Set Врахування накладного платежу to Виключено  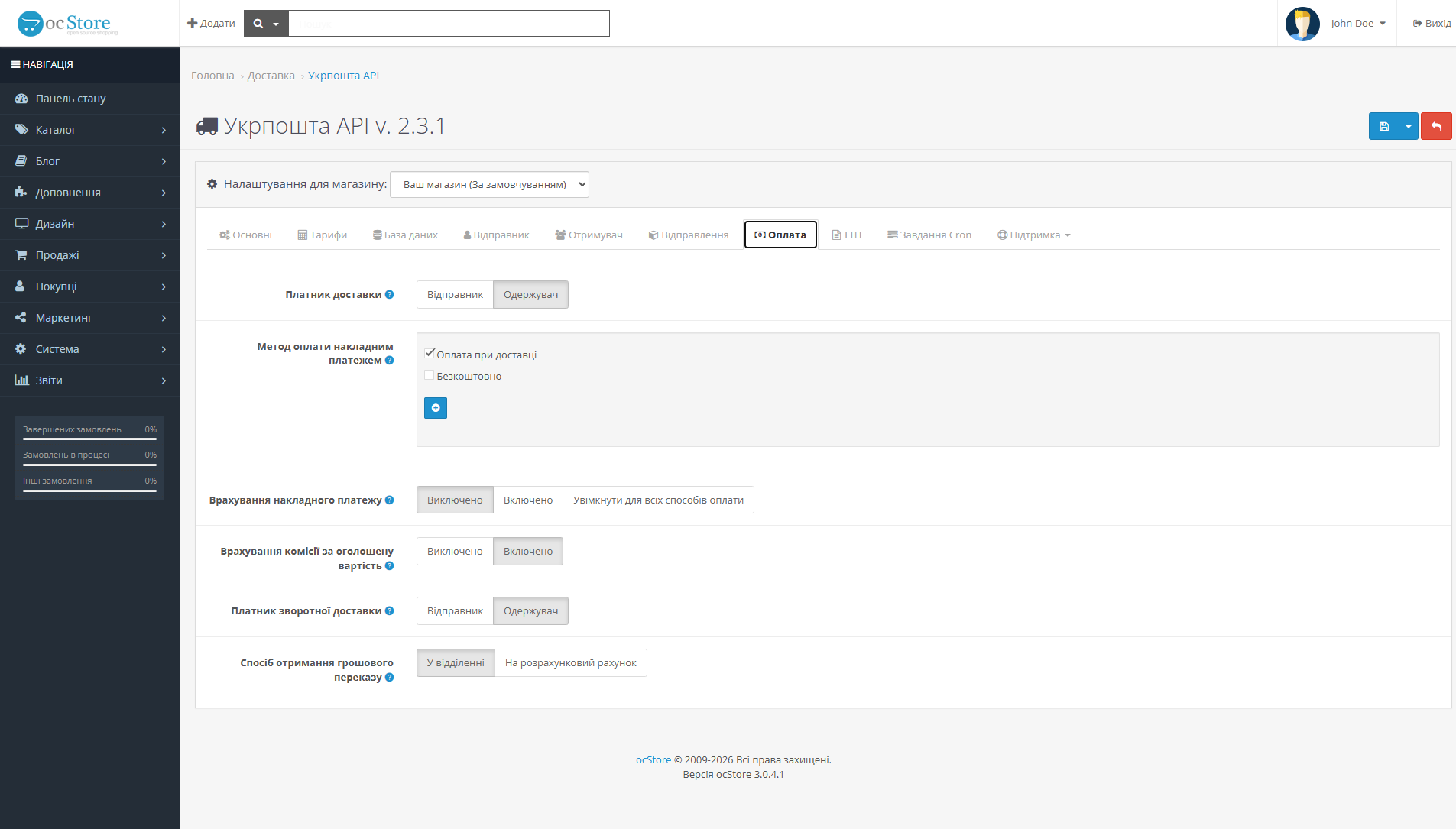(455, 500)
